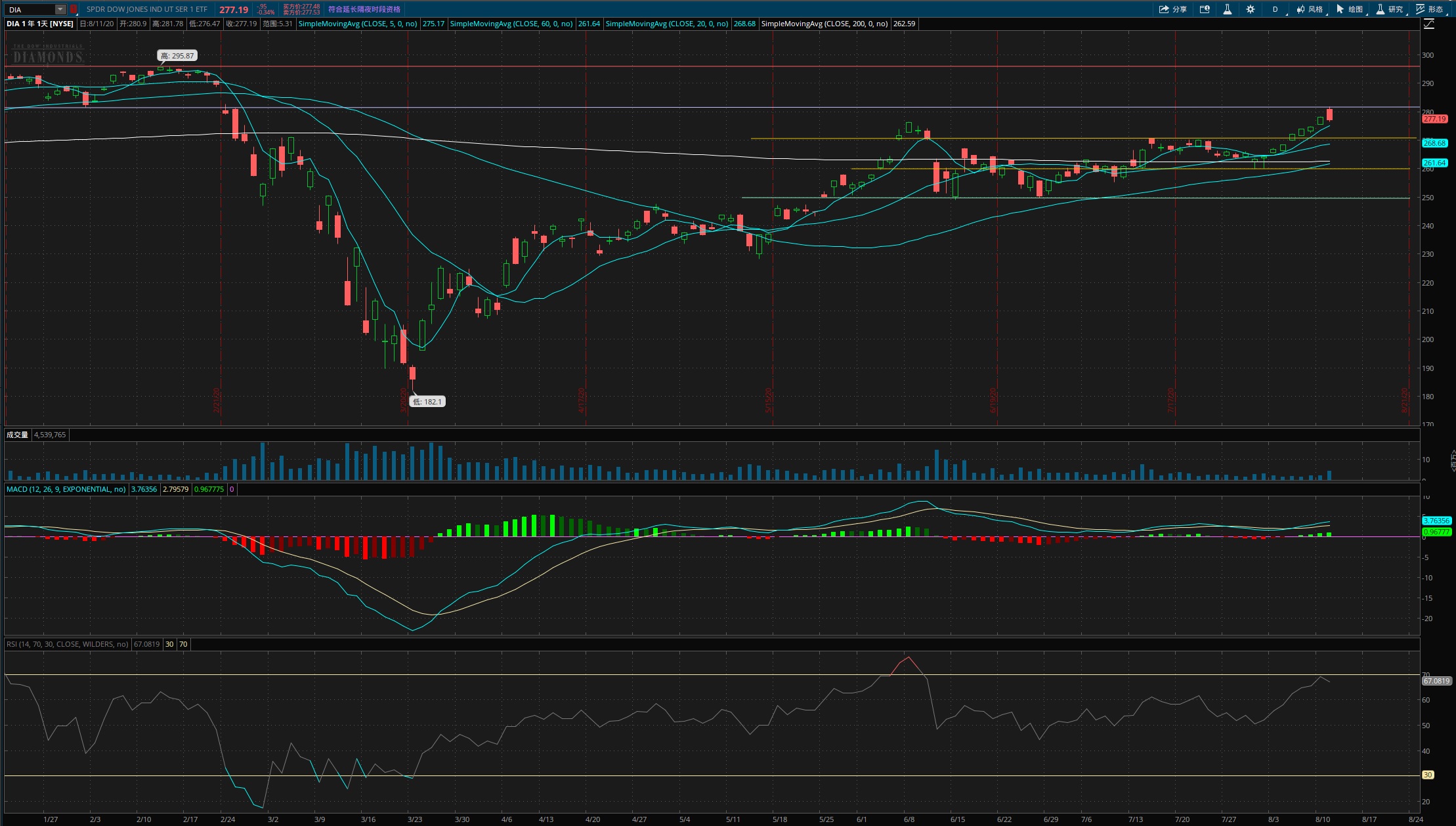
Task: Click the DIA symbol input field
Action: (x=30, y=9)
